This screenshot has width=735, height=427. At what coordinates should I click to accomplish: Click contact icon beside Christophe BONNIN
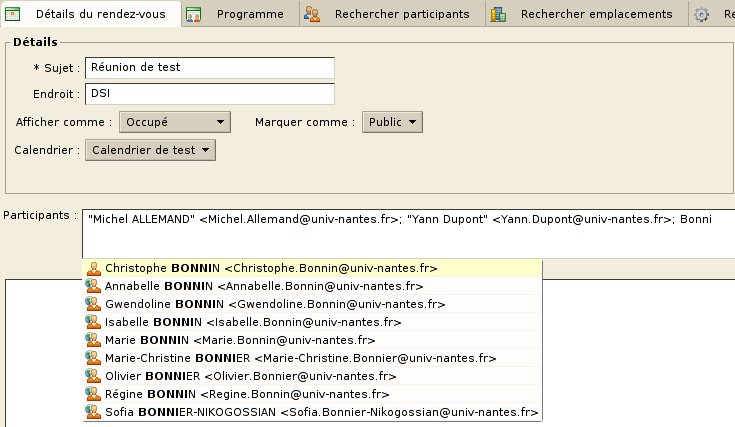coord(94,268)
